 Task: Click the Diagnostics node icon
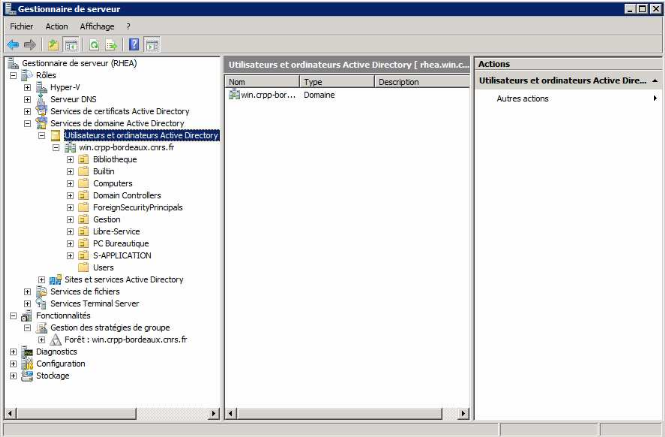pos(27,352)
